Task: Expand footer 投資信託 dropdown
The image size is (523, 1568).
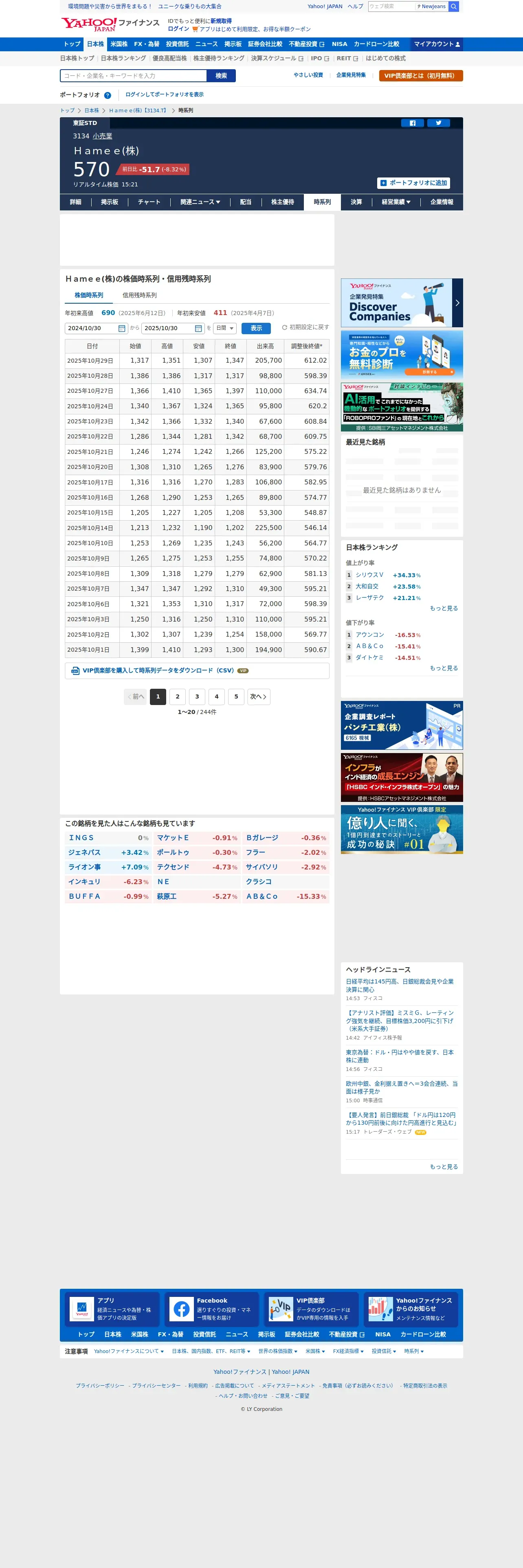Action: click(x=384, y=1351)
